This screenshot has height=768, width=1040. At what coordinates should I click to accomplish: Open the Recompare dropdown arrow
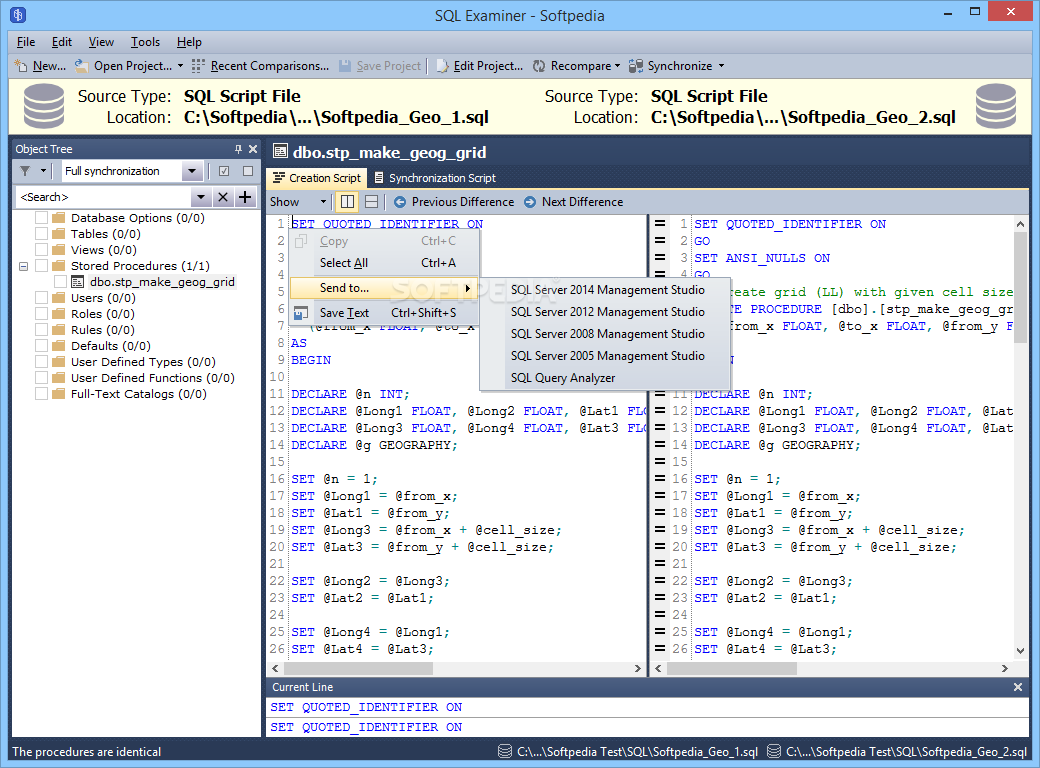[x=617, y=66]
